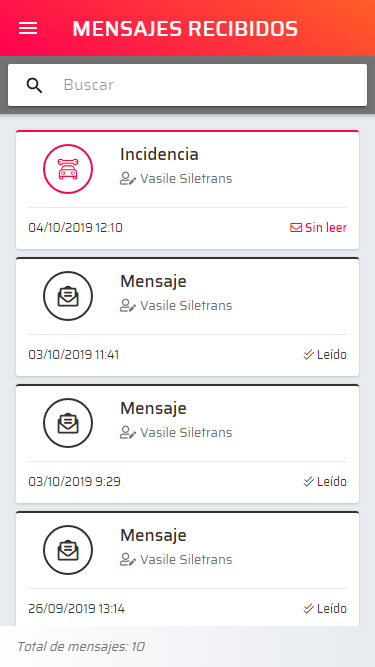This screenshot has width=375, height=667.
Task: Open the Incidencia message title
Action: point(159,154)
